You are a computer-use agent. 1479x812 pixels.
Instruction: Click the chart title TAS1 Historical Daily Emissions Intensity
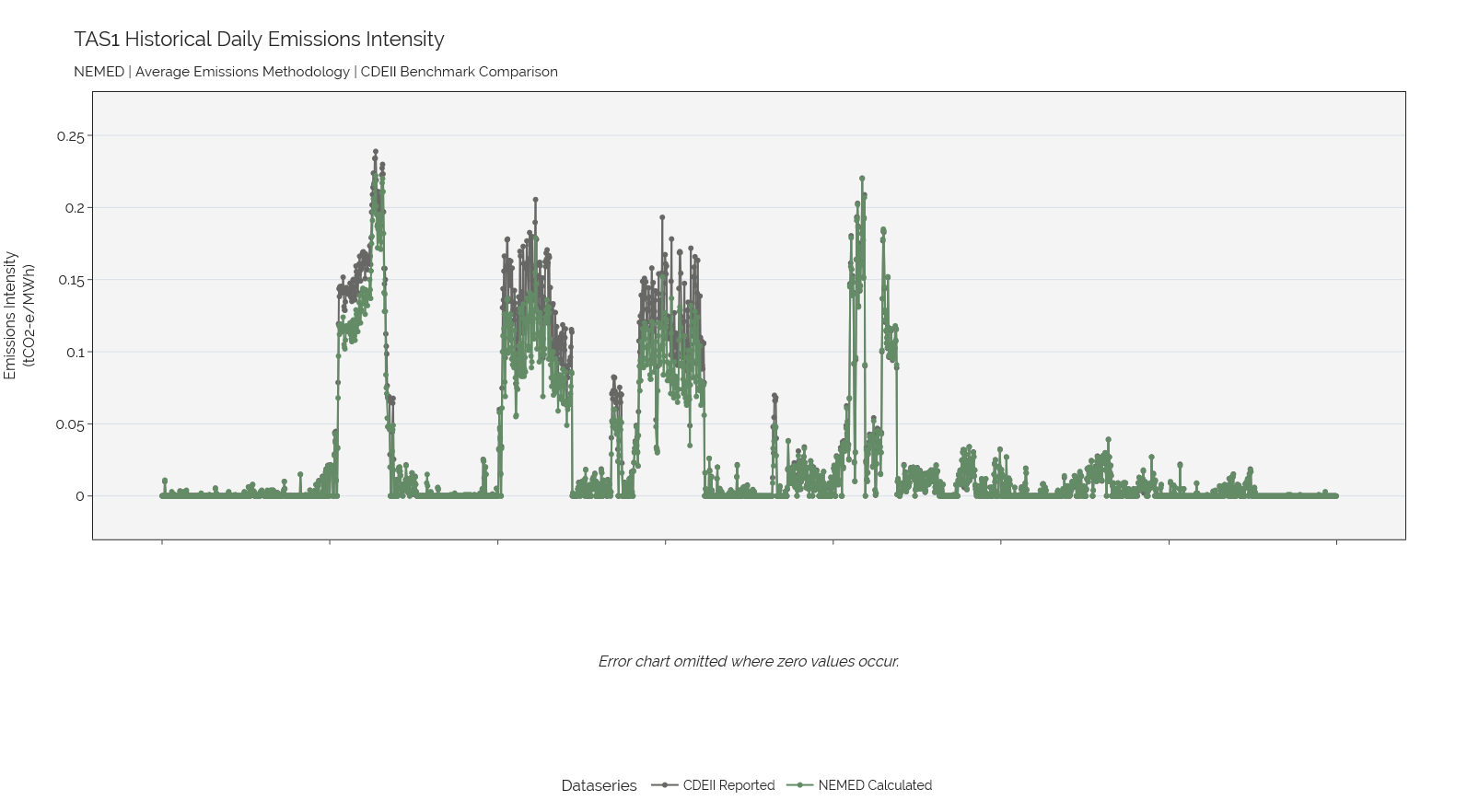[x=259, y=39]
